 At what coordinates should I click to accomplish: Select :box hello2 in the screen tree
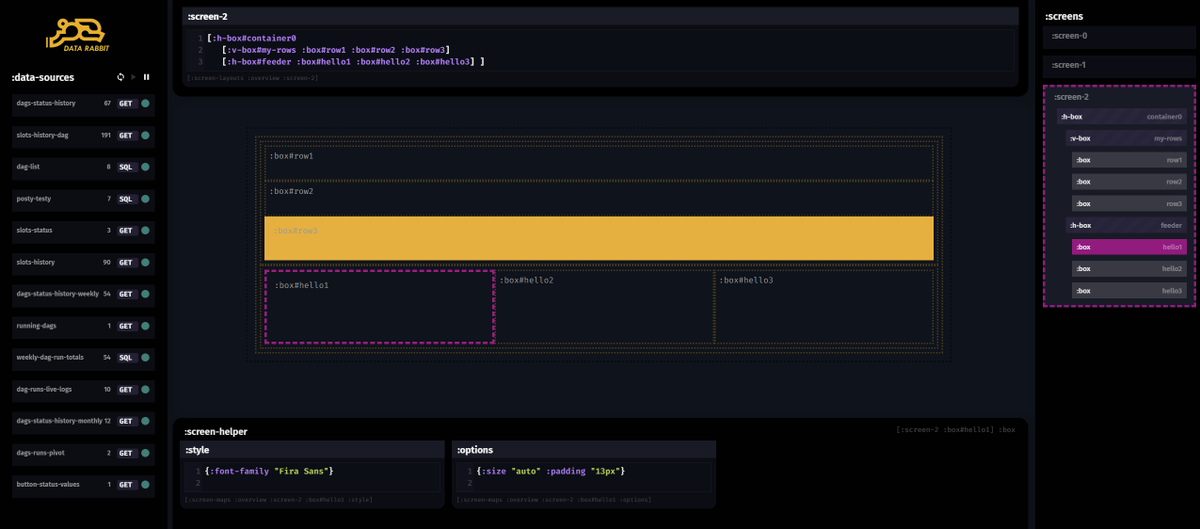pos(1129,269)
